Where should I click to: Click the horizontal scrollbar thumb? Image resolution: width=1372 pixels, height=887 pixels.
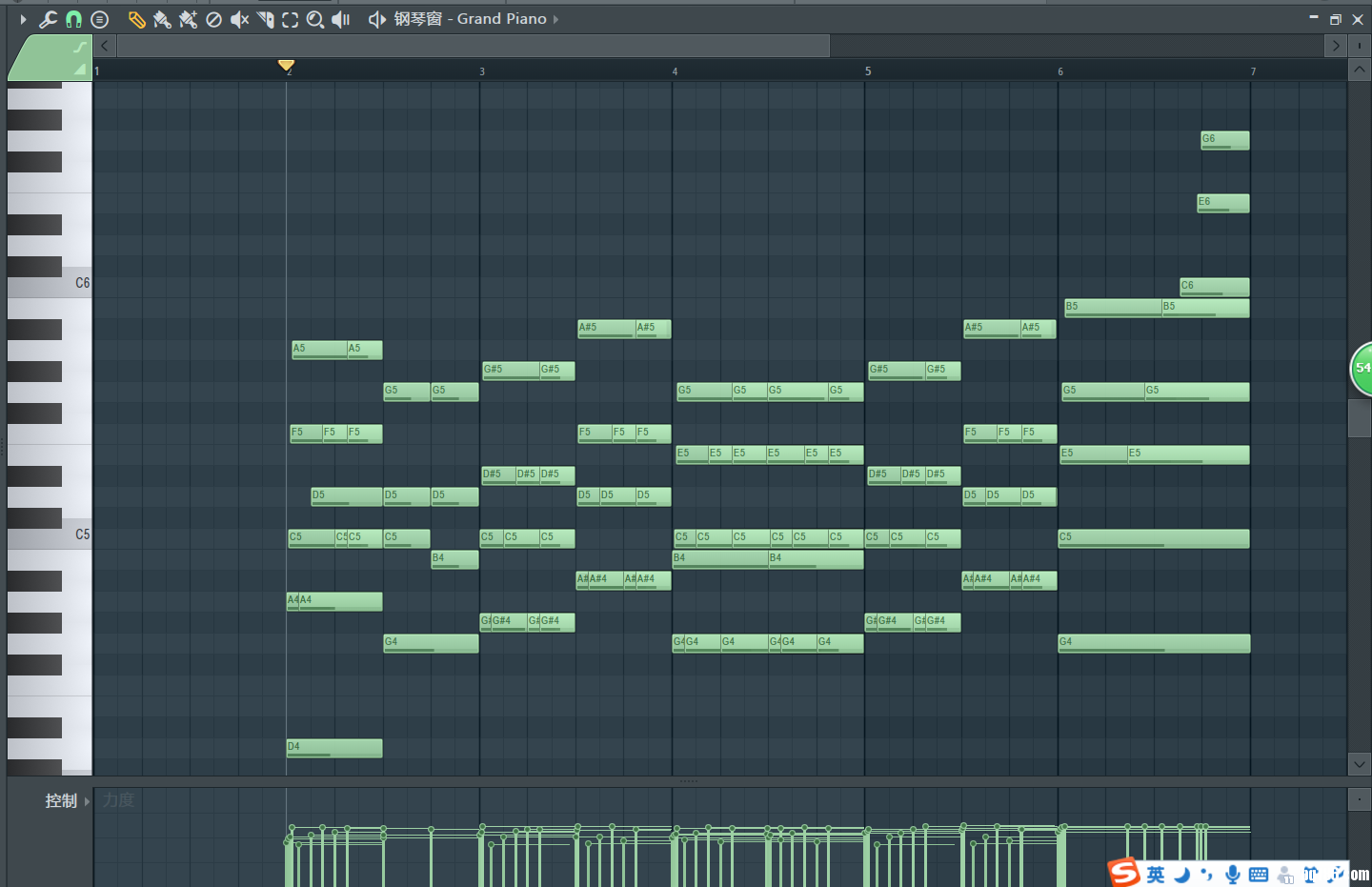pos(474,46)
